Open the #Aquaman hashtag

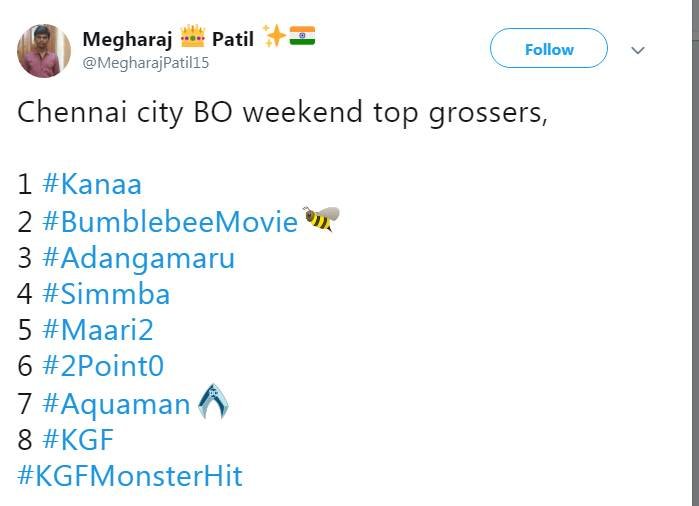(x=116, y=403)
